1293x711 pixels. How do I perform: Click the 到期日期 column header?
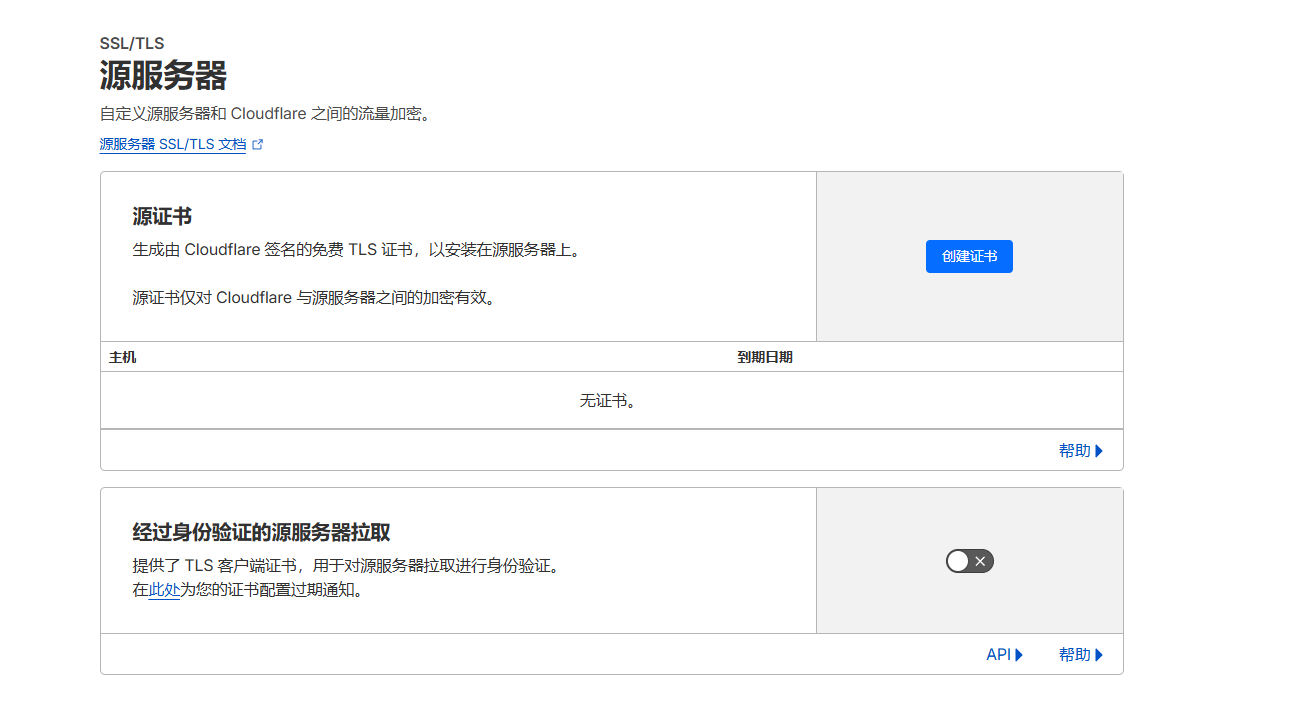click(765, 357)
